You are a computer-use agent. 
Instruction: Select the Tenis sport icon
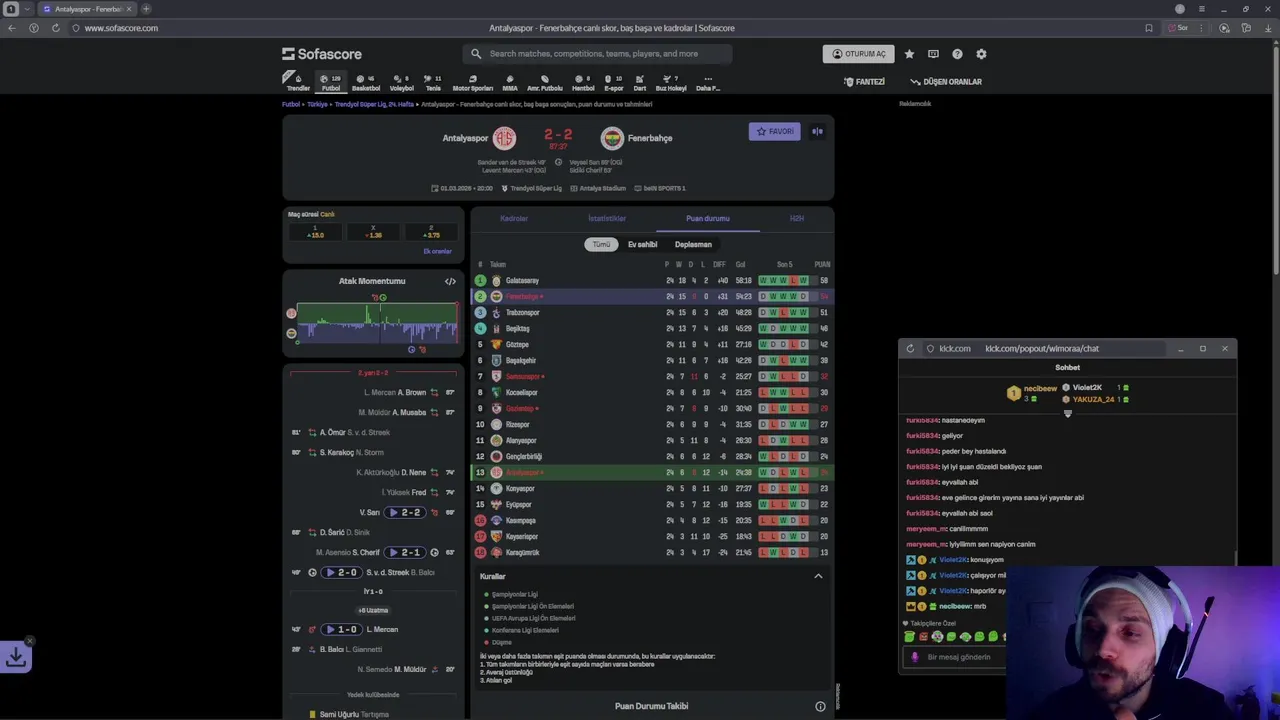point(433,82)
